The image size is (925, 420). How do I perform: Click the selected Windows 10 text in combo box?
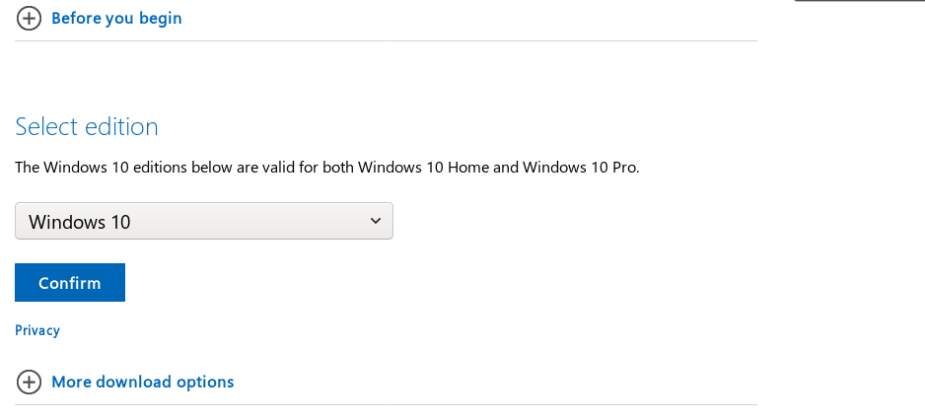click(80, 222)
